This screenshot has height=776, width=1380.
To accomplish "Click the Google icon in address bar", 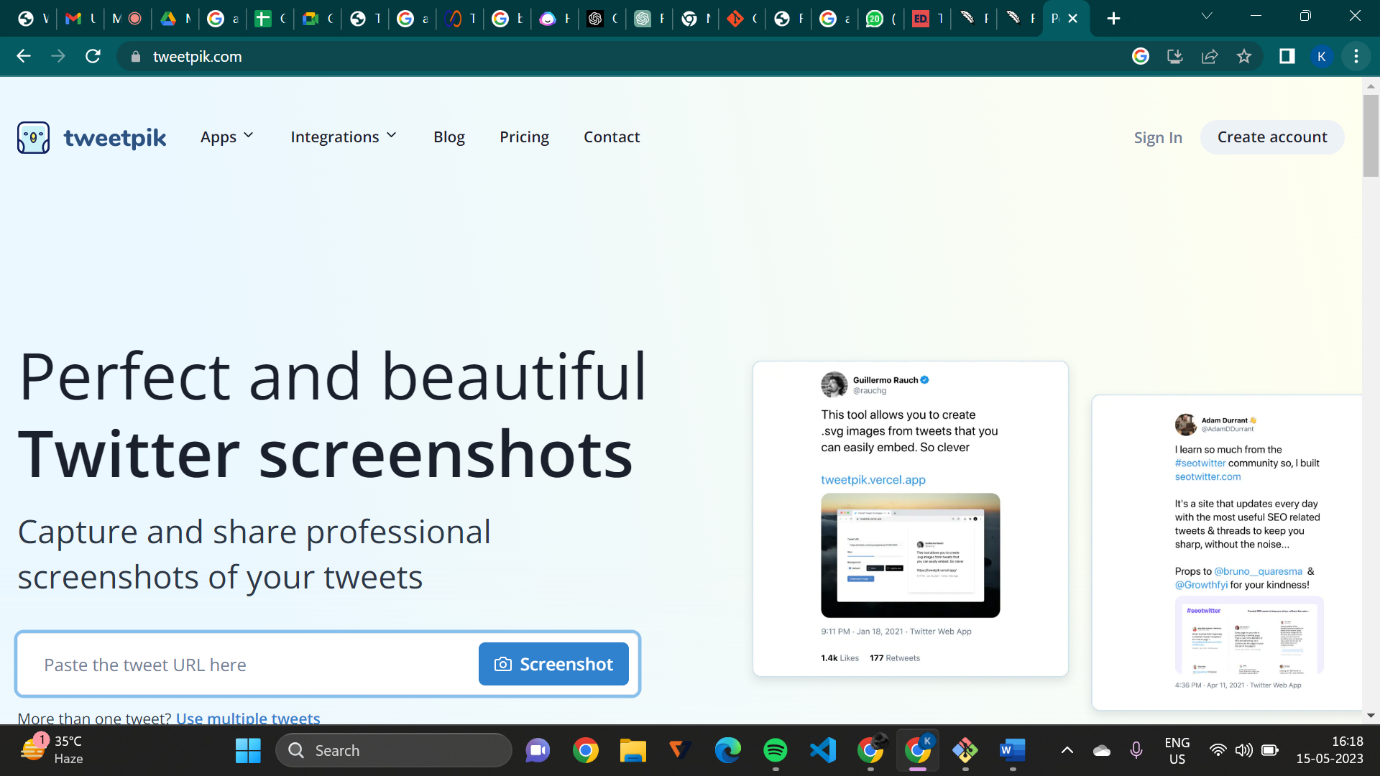I will [1140, 57].
